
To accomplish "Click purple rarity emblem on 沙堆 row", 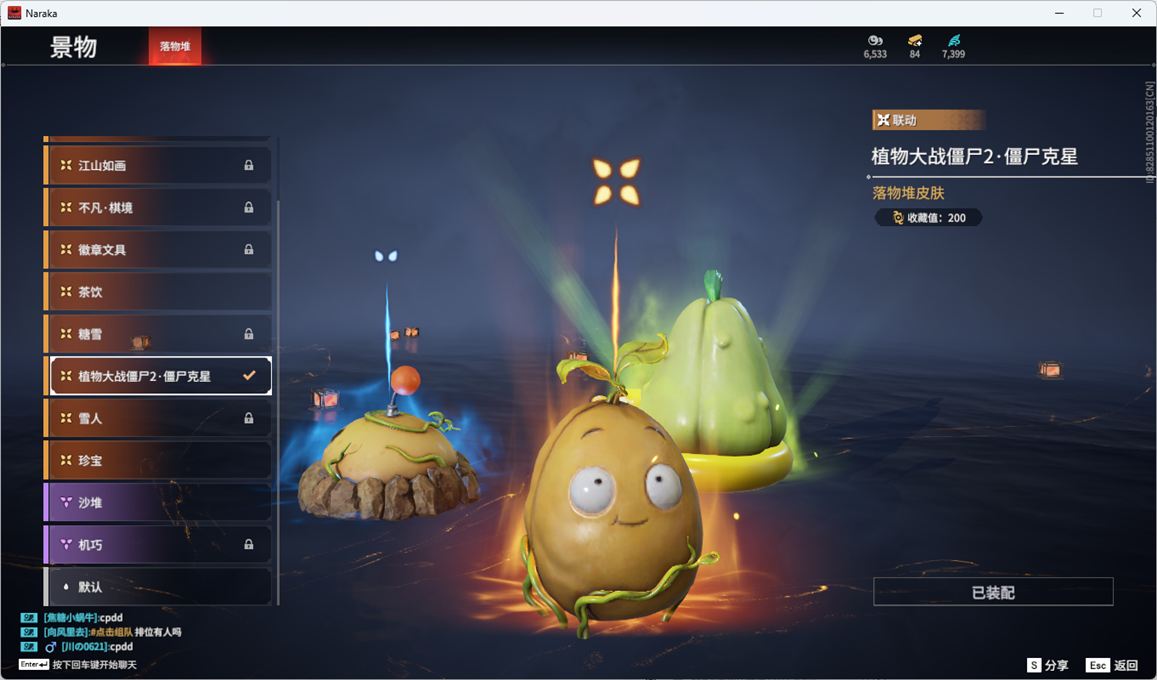I will pyautogui.click(x=66, y=502).
